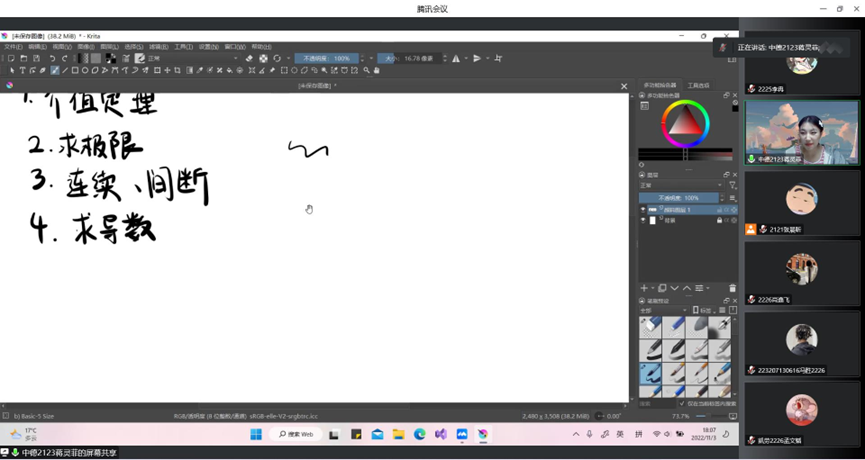Click the redo arrow icon

click(x=64, y=59)
